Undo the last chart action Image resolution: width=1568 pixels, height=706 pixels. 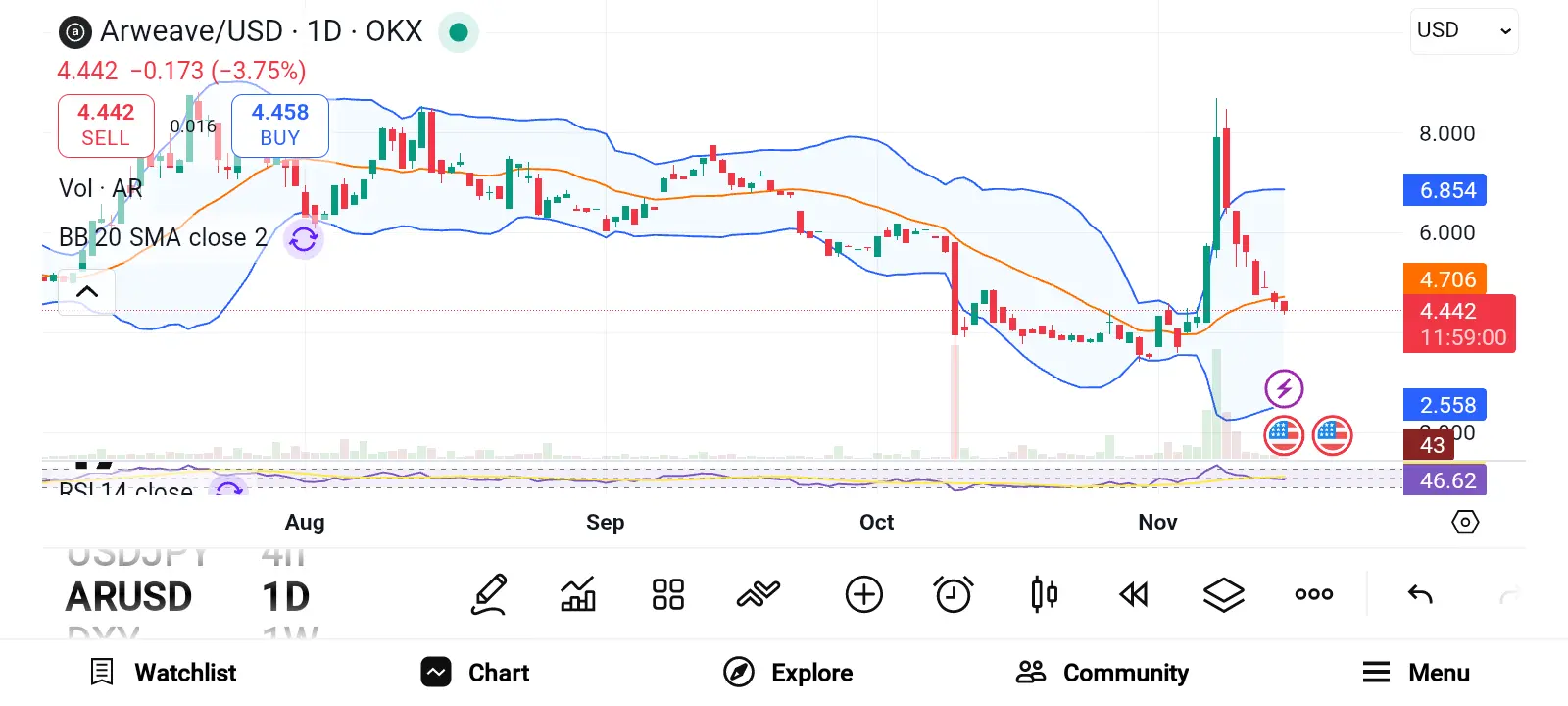(x=1420, y=594)
